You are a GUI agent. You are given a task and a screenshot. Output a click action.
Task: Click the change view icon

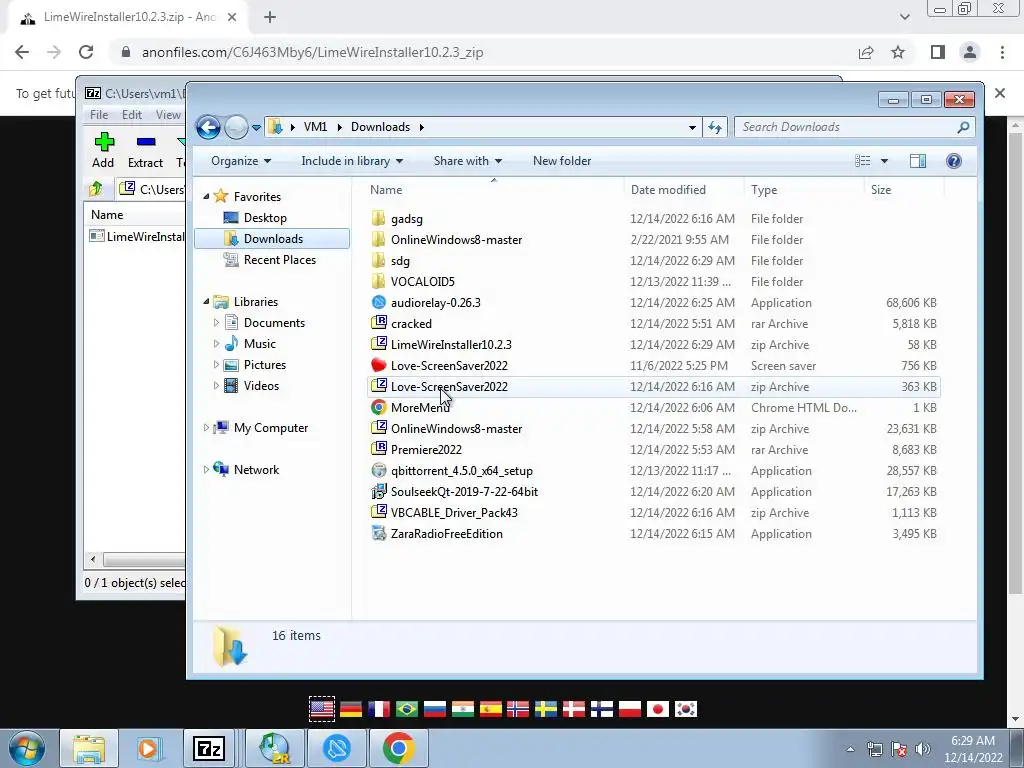click(863, 161)
